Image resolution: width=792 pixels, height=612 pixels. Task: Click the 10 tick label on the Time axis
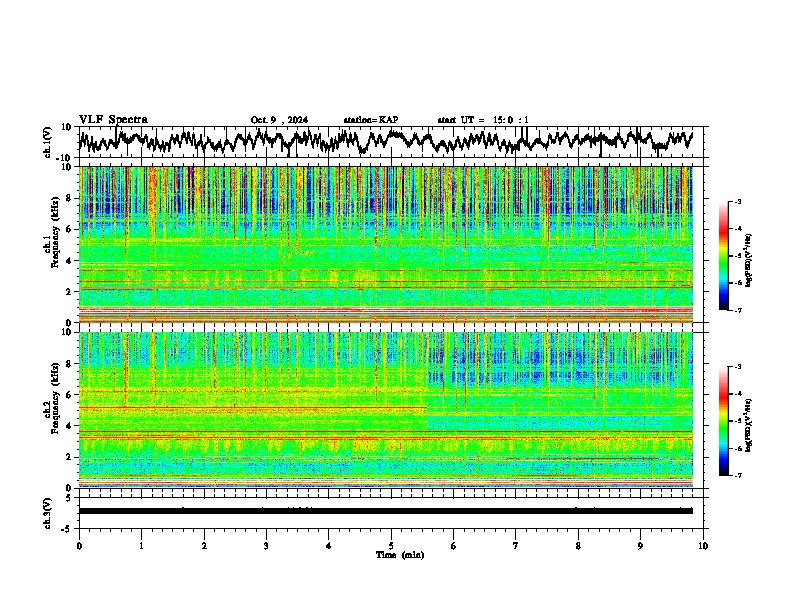[x=703, y=546]
